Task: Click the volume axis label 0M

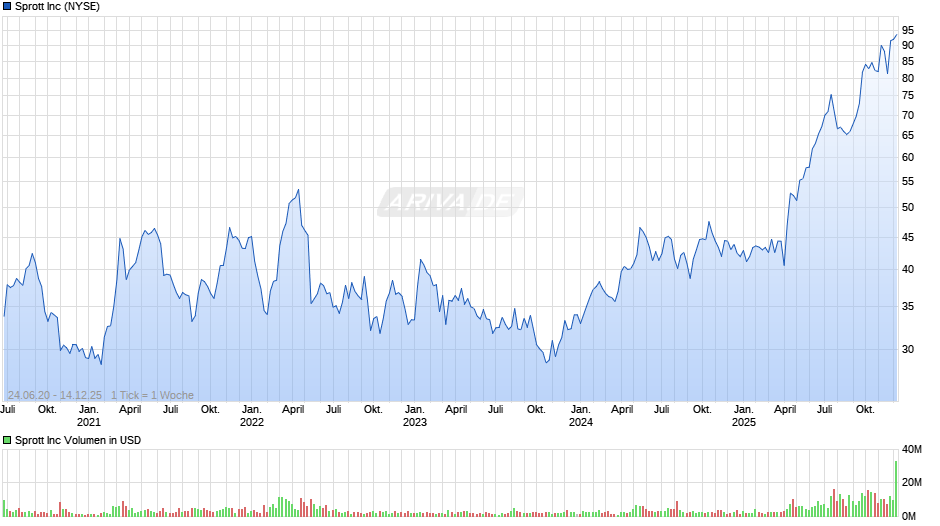Action: coord(909,516)
